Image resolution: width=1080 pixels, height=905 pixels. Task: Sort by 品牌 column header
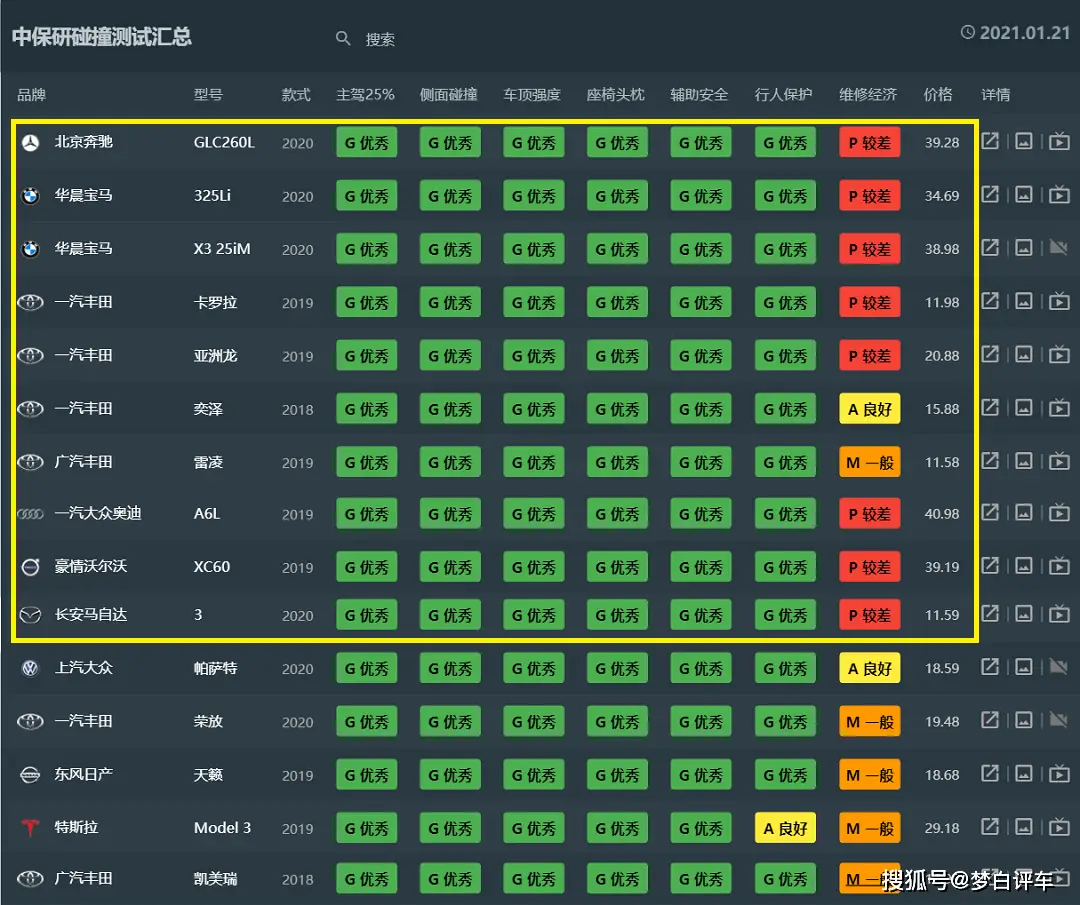pyautogui.click(x=31, y=94)
